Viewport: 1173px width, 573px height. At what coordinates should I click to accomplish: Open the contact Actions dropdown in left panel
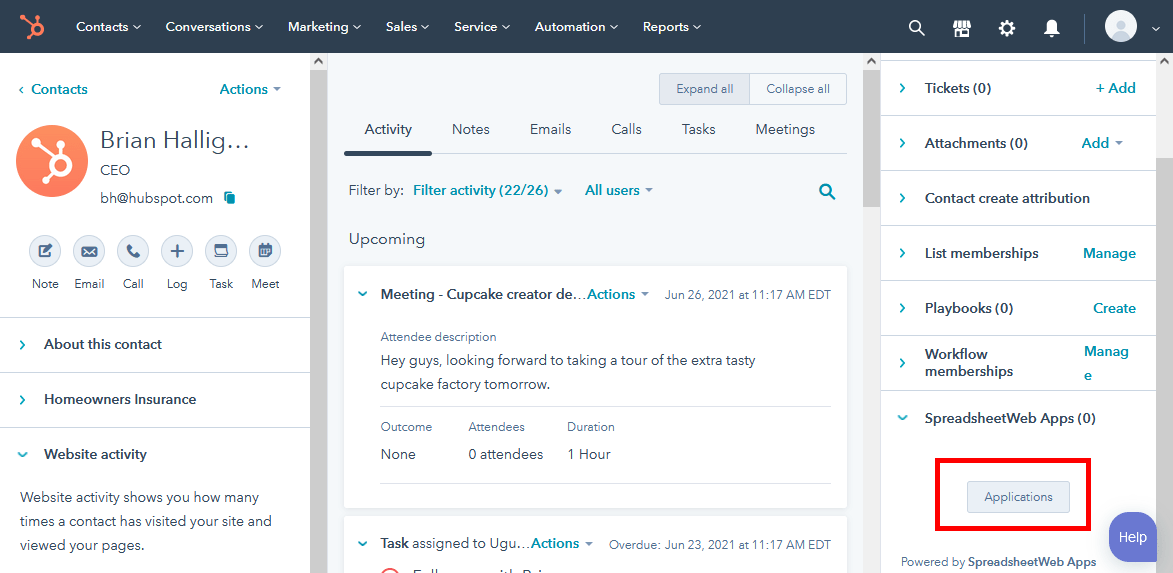[251, 89]
